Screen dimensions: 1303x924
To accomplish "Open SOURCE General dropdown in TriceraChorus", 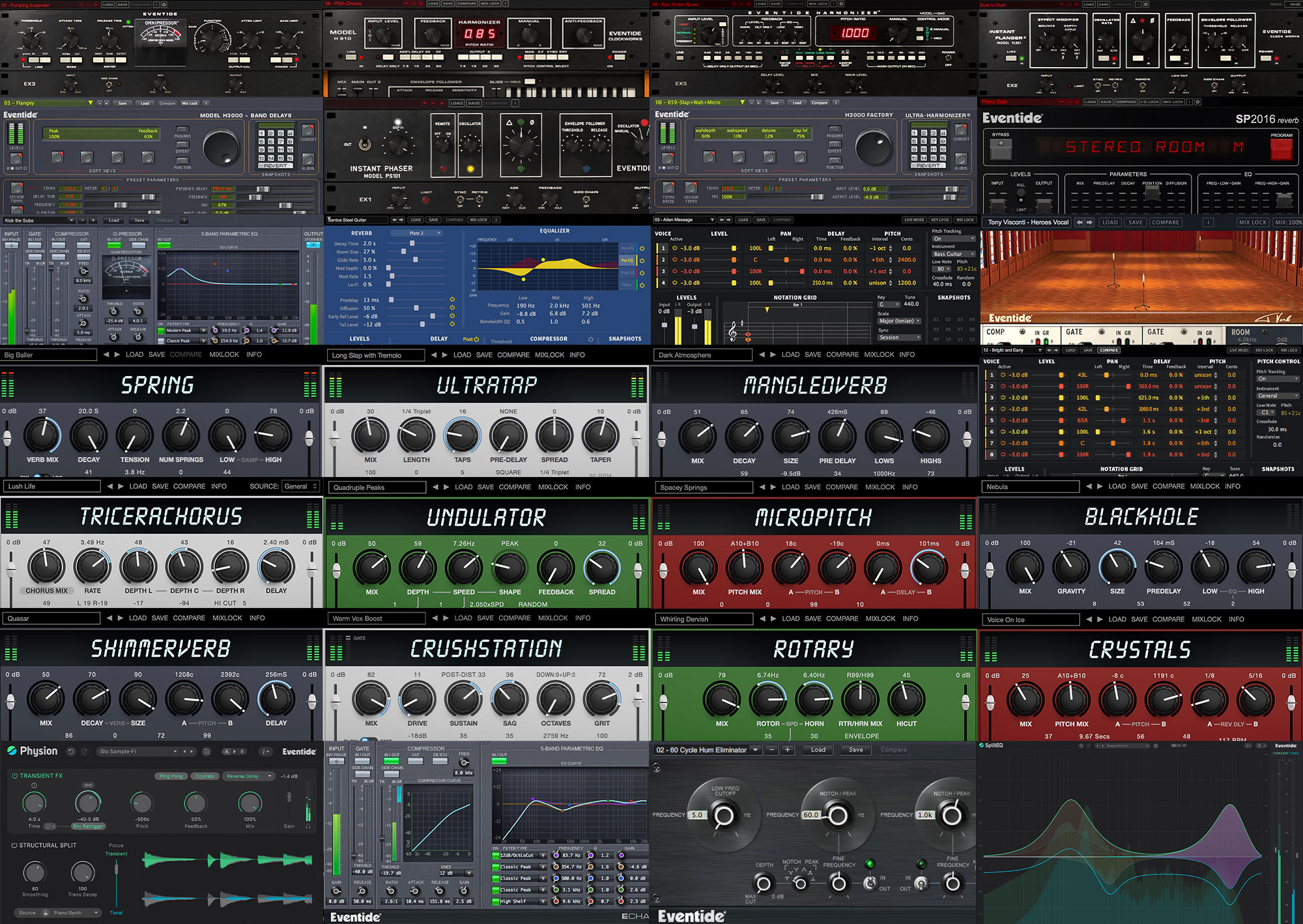I will click(x=300, y=486).
